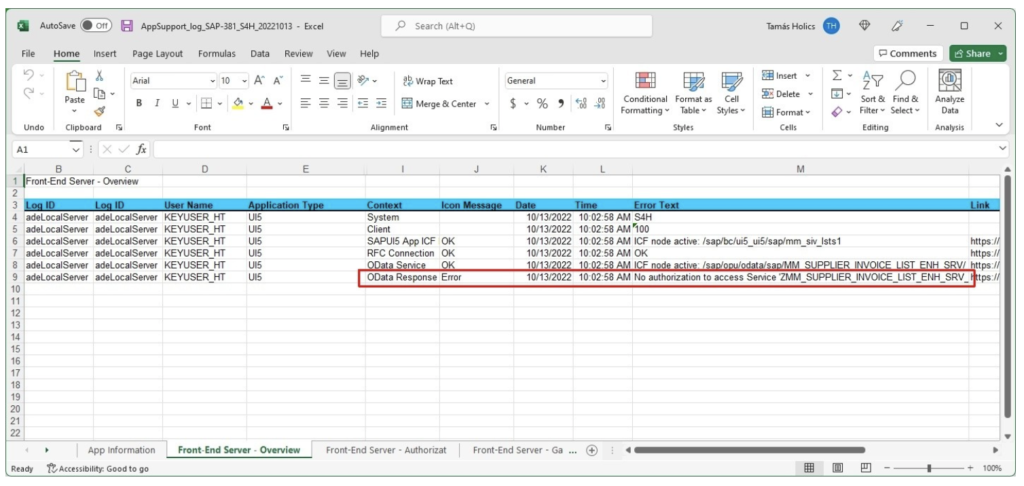The image size is (1024, 486).
Task: Open Conditional Formatting dropdown
Action: 645,94
